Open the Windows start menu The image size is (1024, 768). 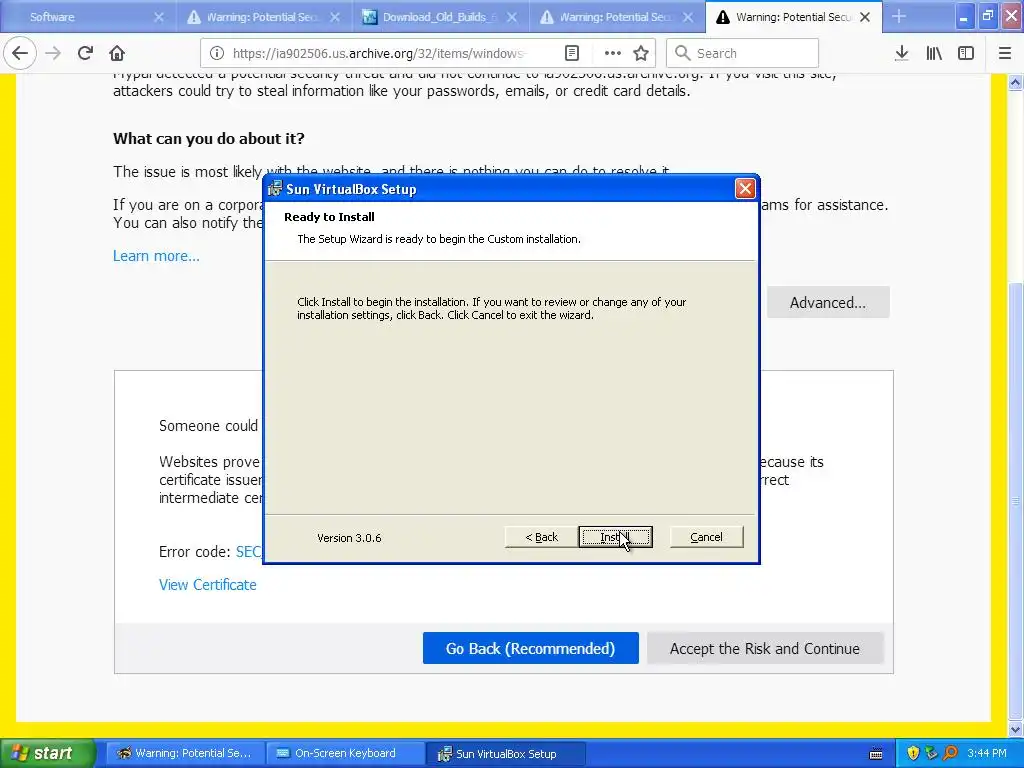[48, 753]
